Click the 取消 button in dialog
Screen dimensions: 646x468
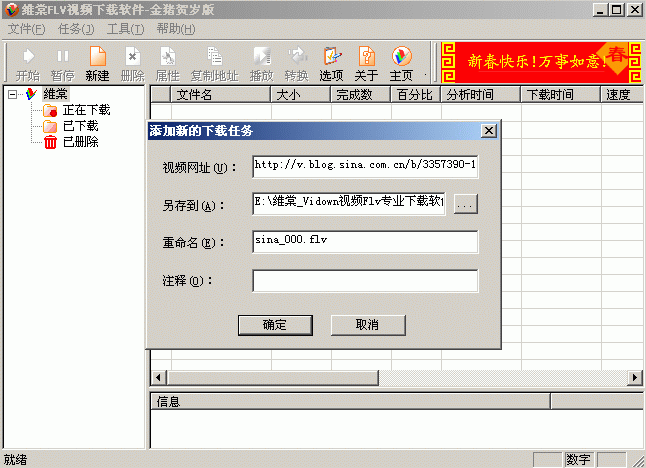[x=367, y=325]
